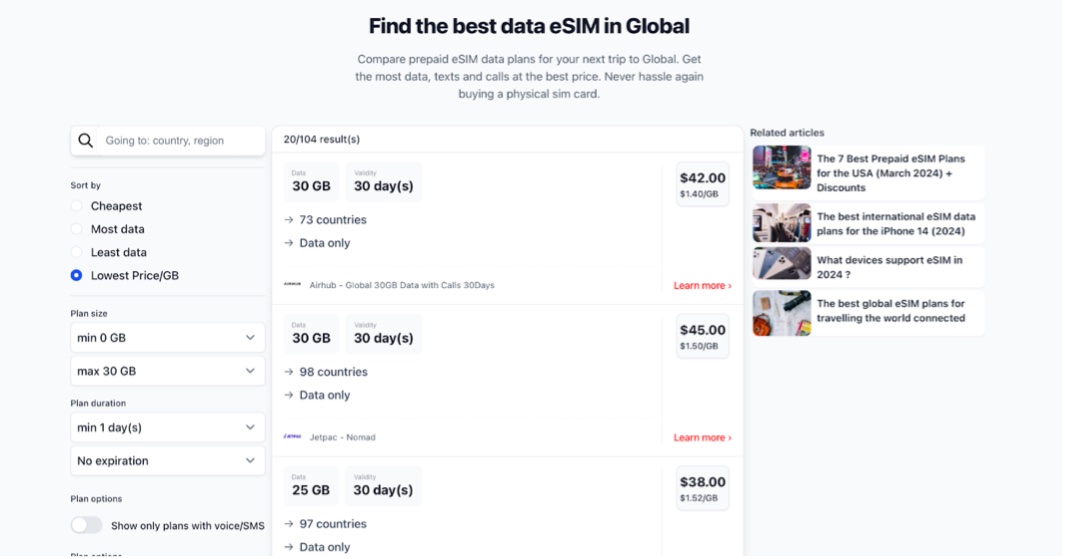Open the global eSIM plans article thumbnail

(x=782, y=313)
